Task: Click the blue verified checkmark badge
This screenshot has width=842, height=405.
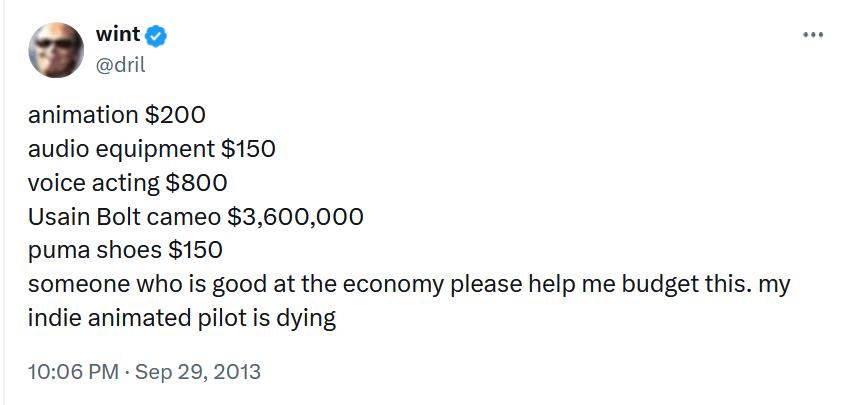Action: pyautogui.click(x=157, y=36)
